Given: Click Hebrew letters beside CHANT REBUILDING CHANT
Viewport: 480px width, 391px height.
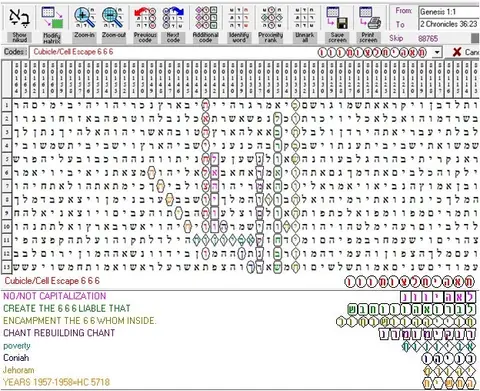Looking at the screenshot, I should (427, 334).
